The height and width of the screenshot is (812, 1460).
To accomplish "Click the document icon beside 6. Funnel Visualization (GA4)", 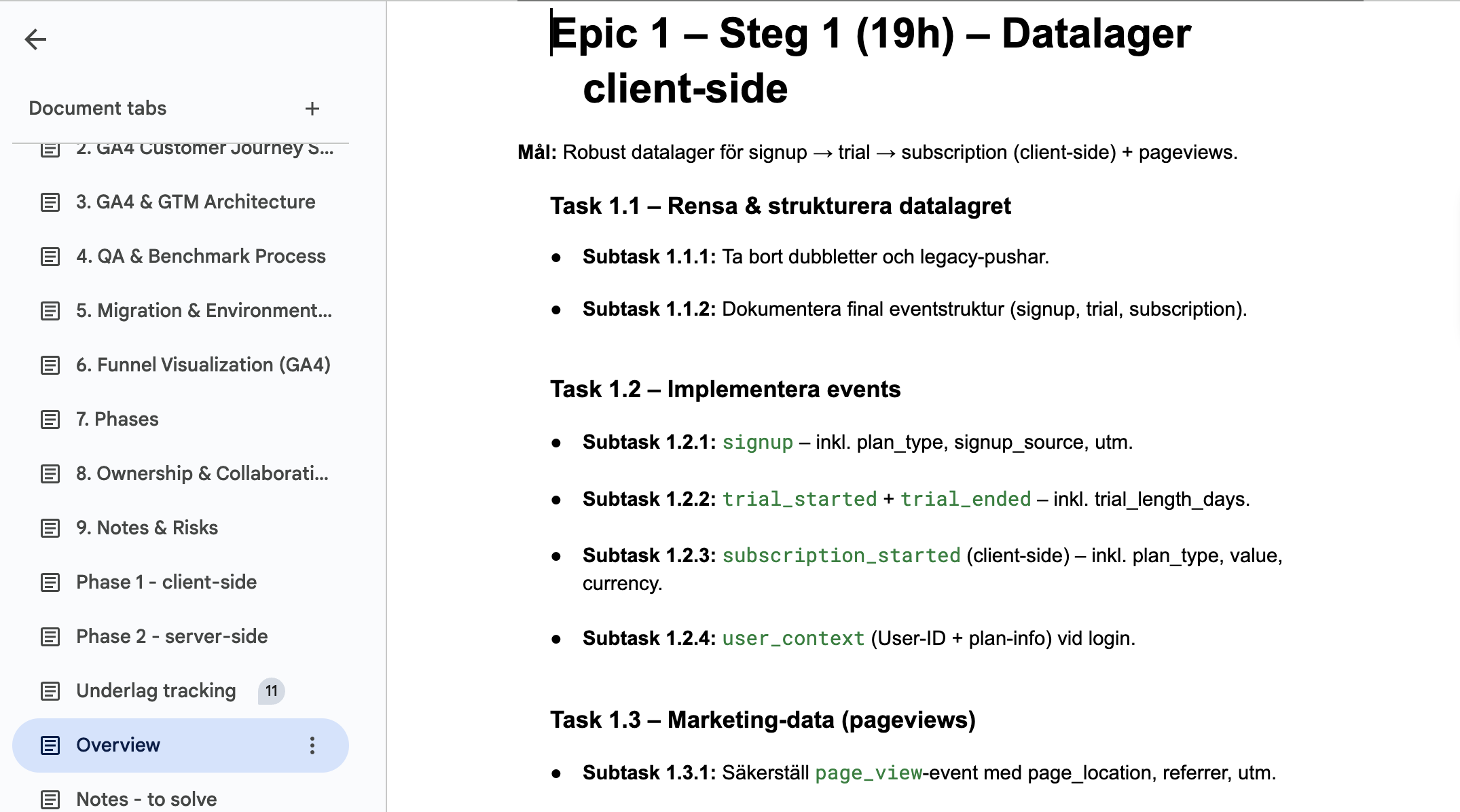I will pos(51,365).
